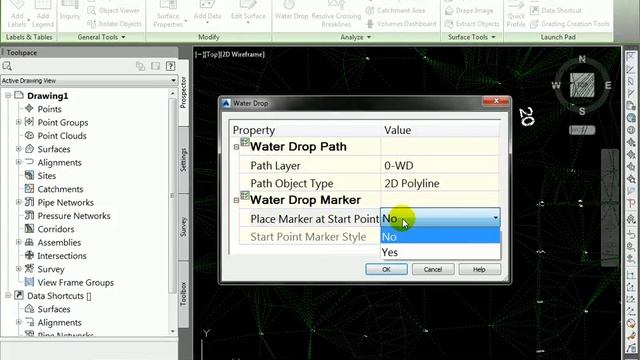Expand Surface Tools ribbon panel
The width and height of the screenshot is (640, 360).
pos(471,37)
